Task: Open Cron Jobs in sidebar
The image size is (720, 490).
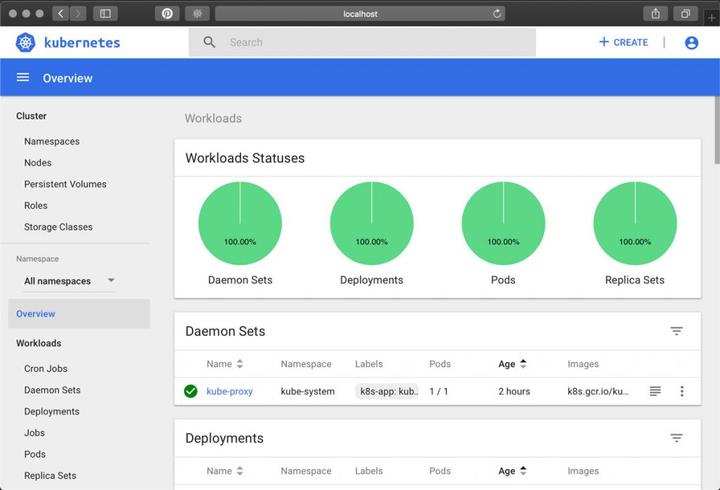Action: (x=46, y=368)
